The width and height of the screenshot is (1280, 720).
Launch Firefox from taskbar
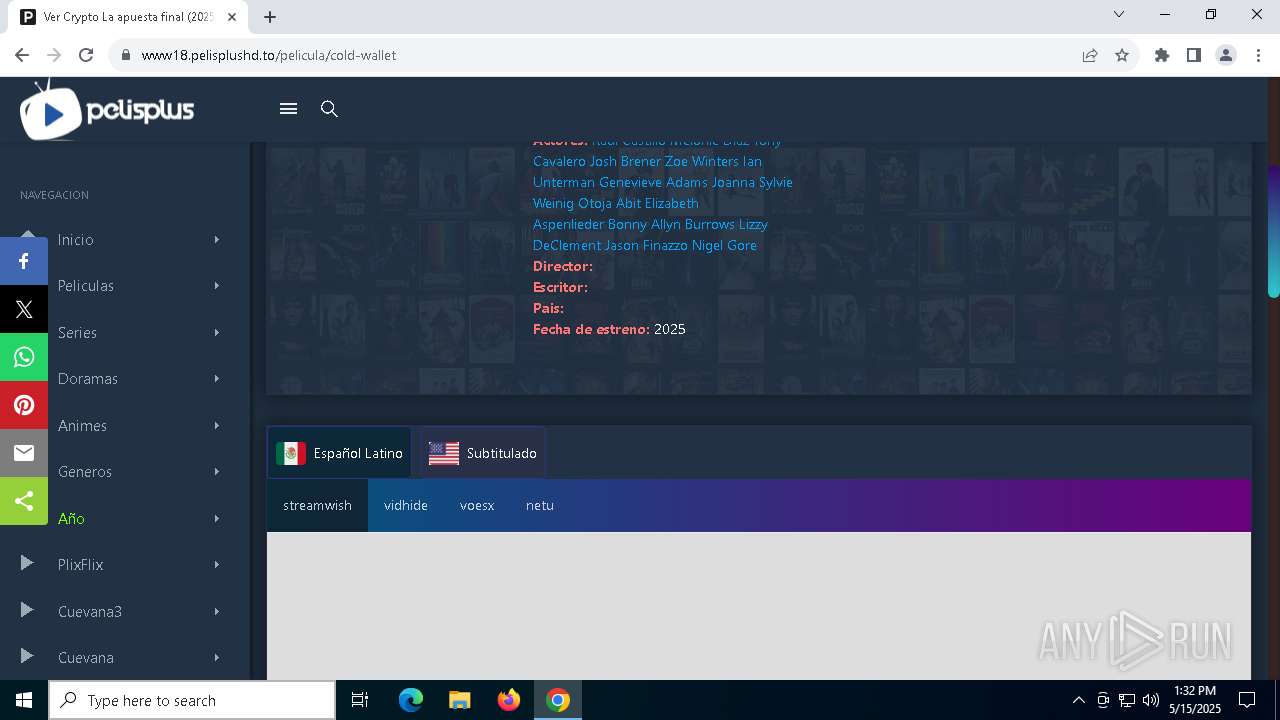509,700
